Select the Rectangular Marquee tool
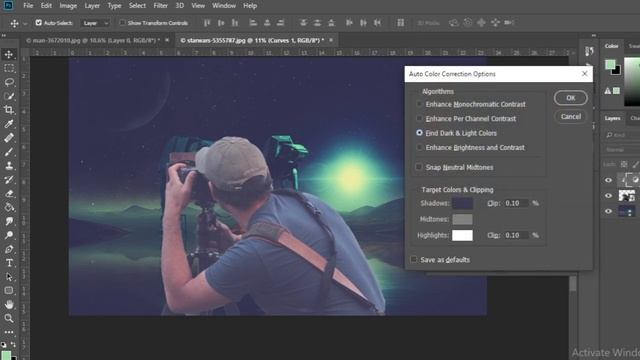 9,68
